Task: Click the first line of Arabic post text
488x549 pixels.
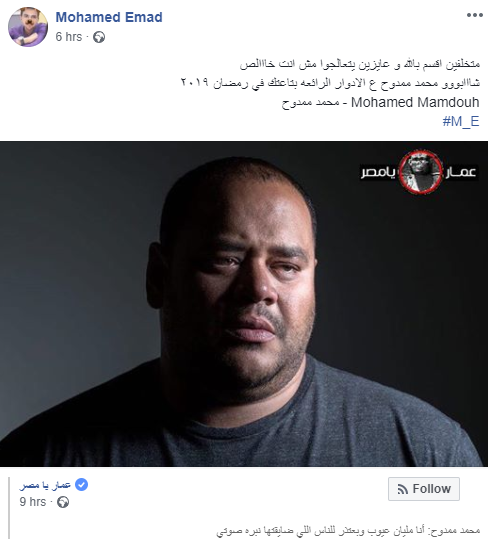Action: coord(360,64)
